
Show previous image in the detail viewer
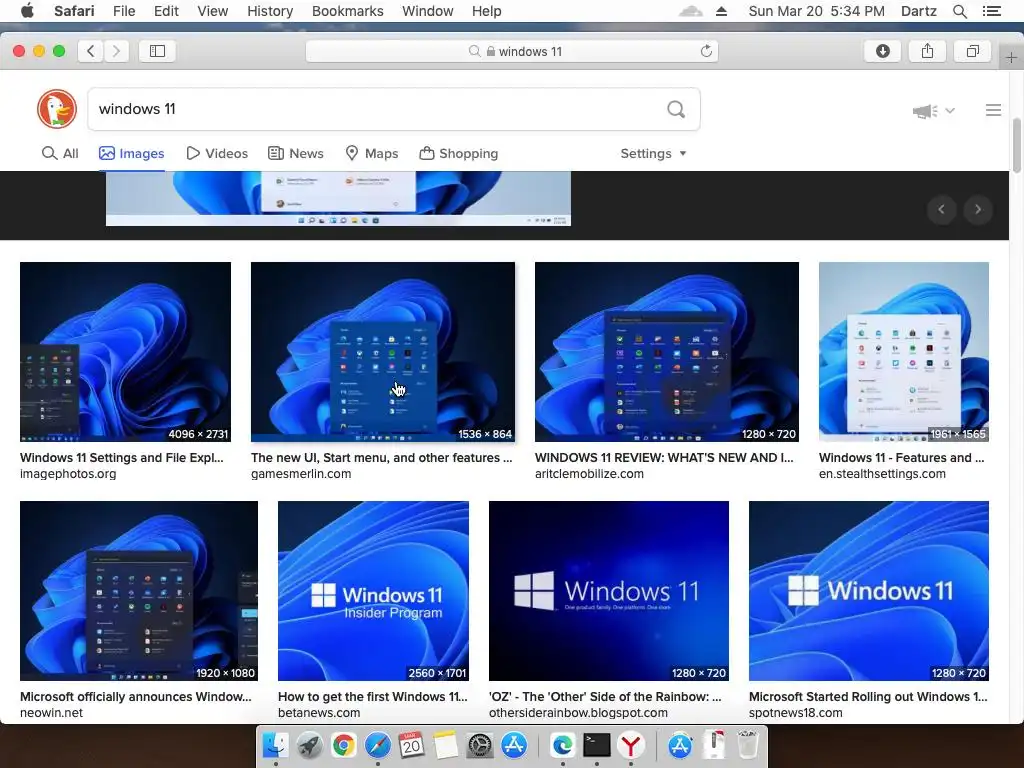click(942, 209)
